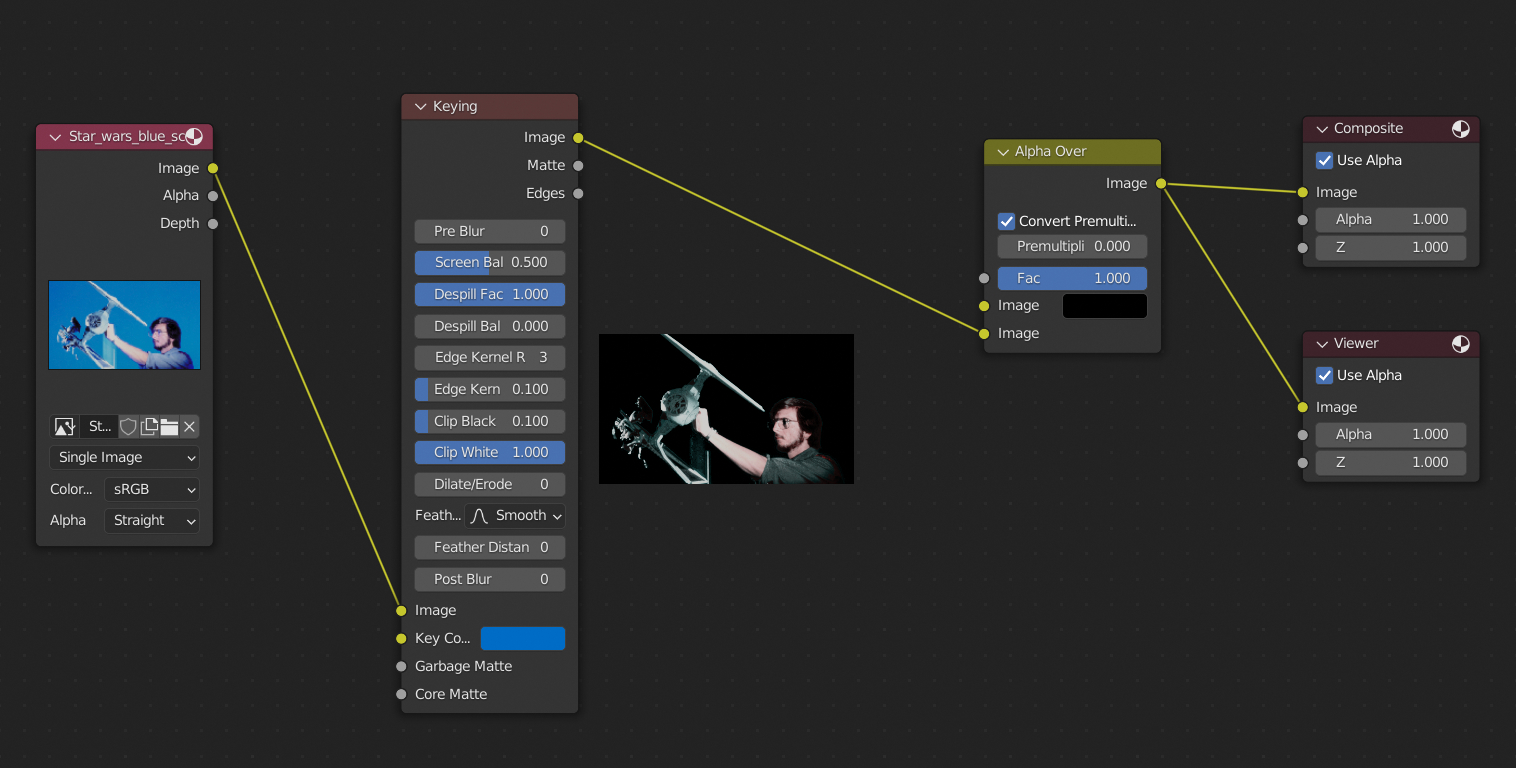Click the duplicate image datablock icon
This screenshot has height=768, width=1516.
149,427
